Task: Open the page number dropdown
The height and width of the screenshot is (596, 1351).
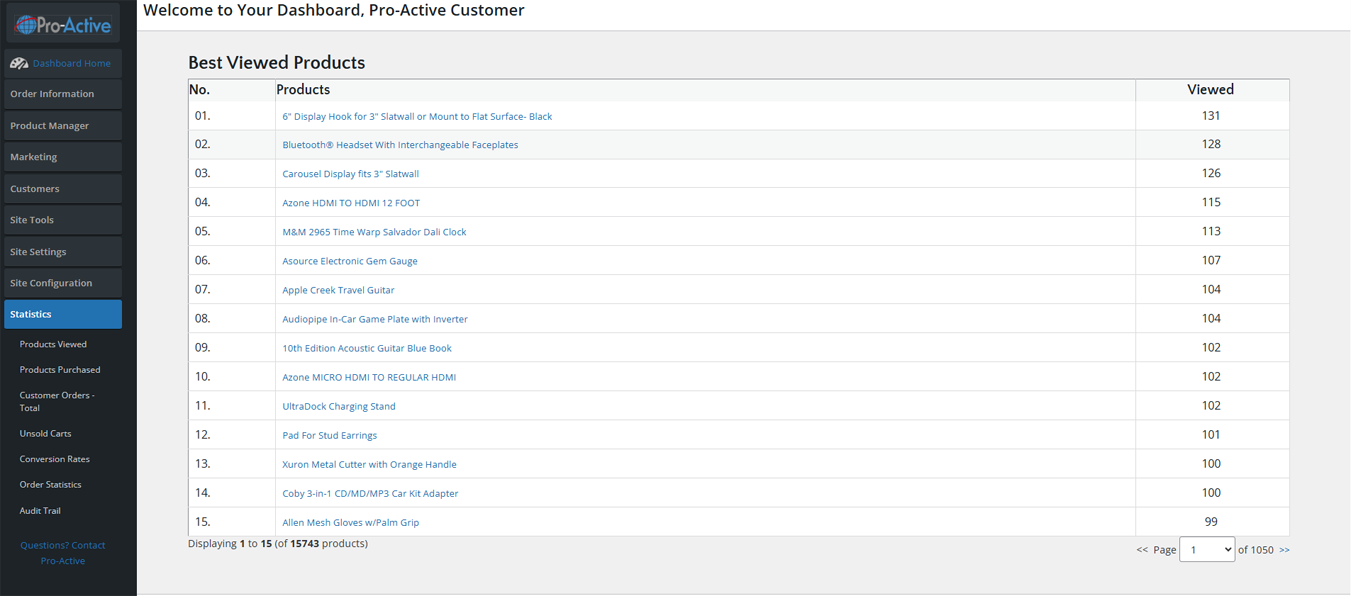Action: tap(1207, 549)
